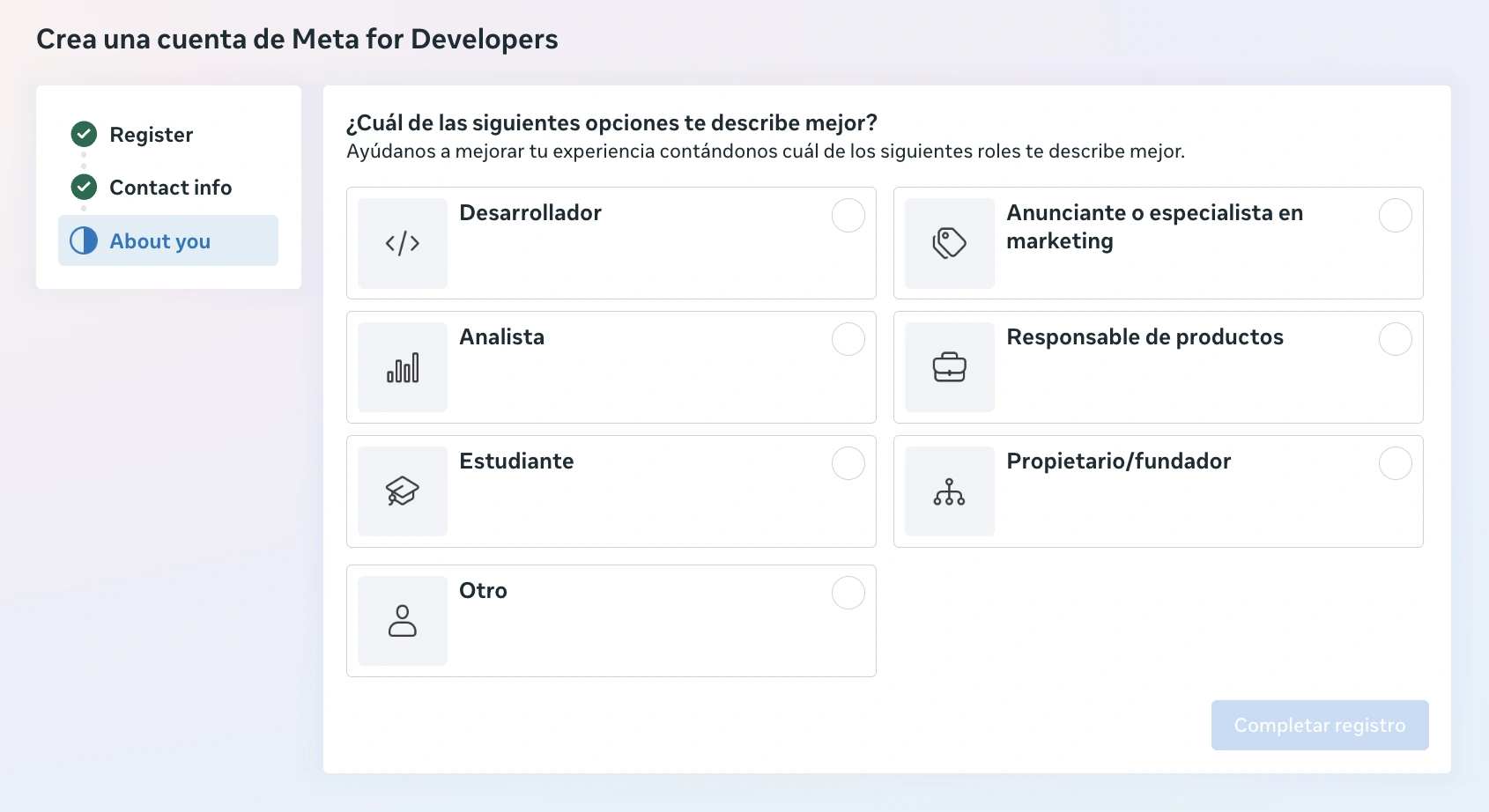Click the Estudiante label text

coord(516,461)
